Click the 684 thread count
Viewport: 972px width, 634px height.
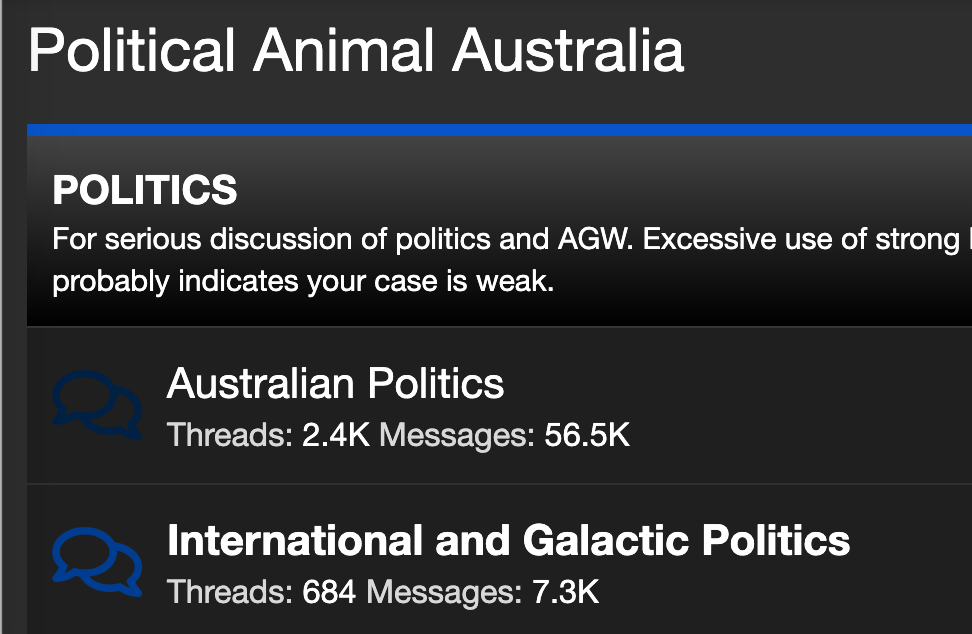(329, 592)
